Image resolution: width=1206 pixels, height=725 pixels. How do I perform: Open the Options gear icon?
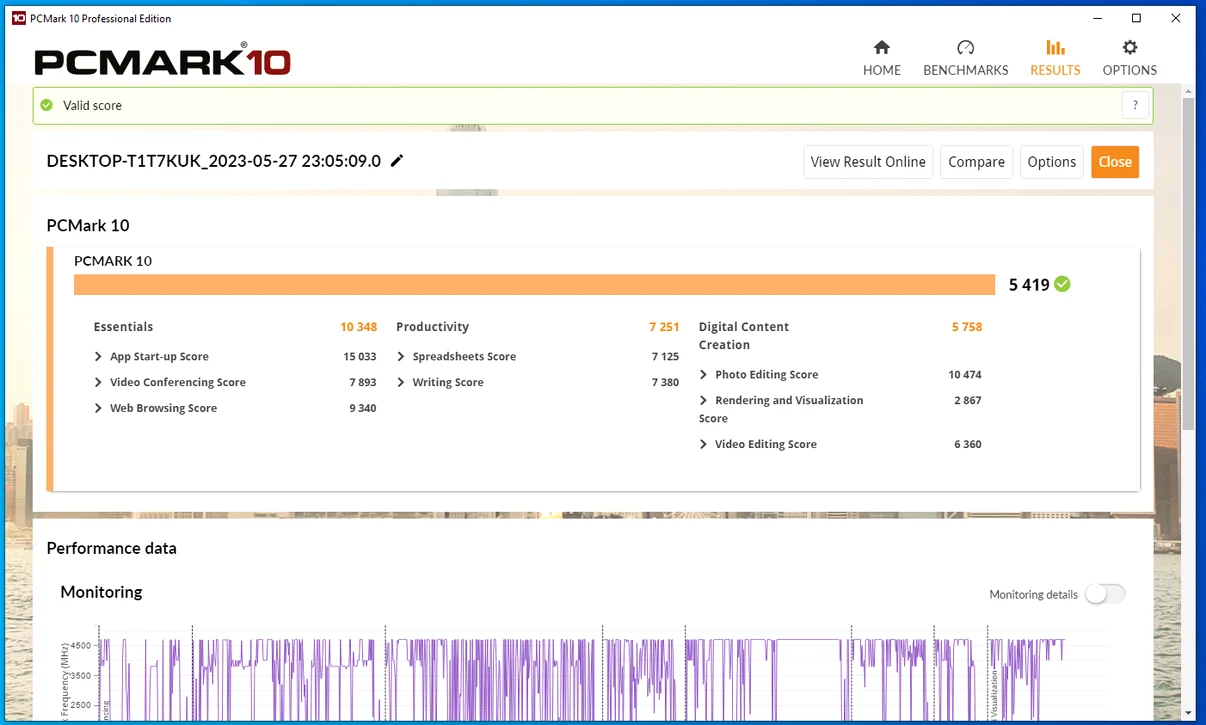pyautogui.click(x=1130, y=47)
